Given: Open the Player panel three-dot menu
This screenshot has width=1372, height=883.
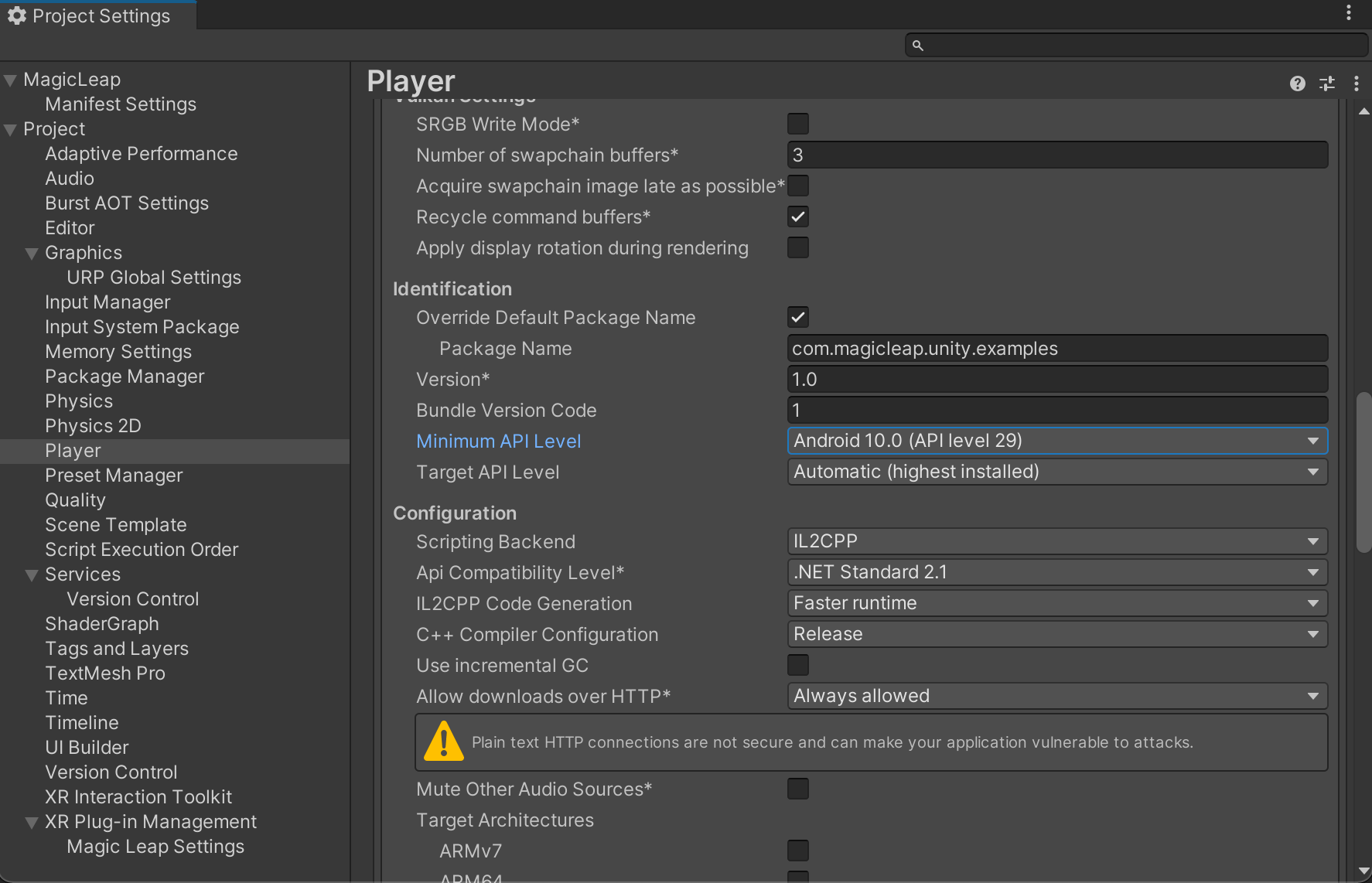Looking at the screenshot, I should 1356,84.
